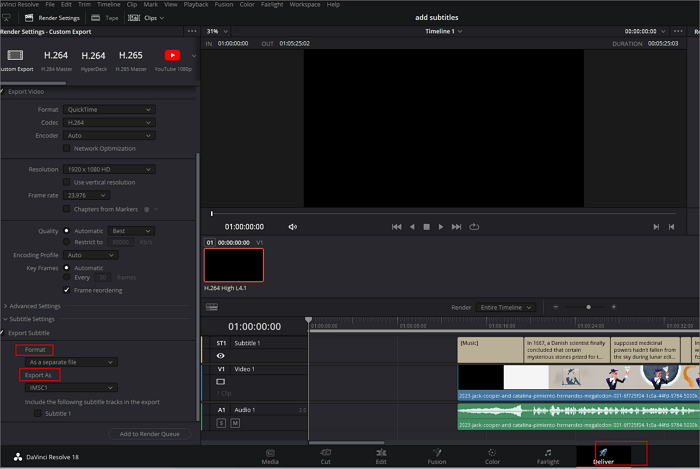Solo the Audio 1 track

click(221, 423)
